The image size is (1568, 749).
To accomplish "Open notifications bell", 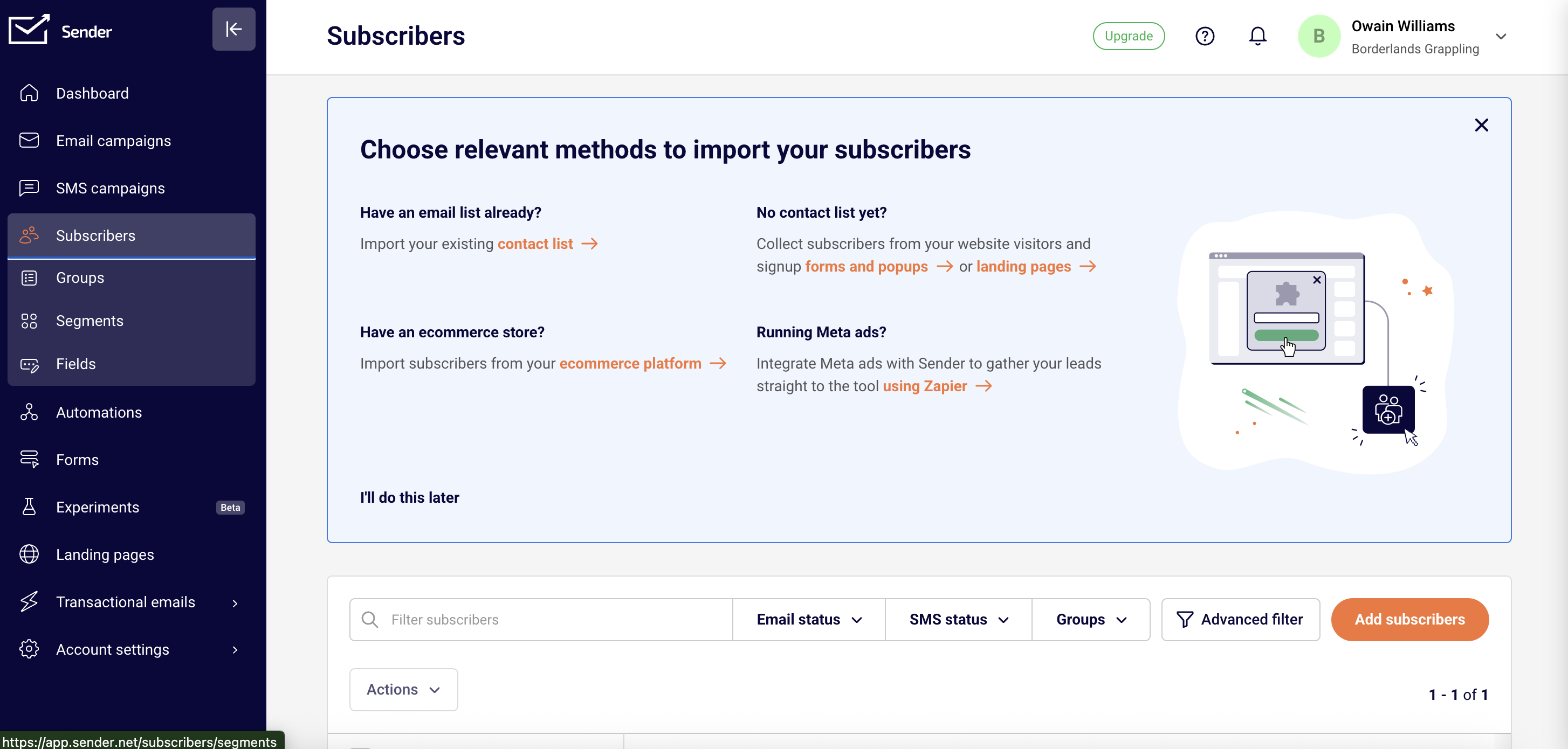I will 1257,36.
